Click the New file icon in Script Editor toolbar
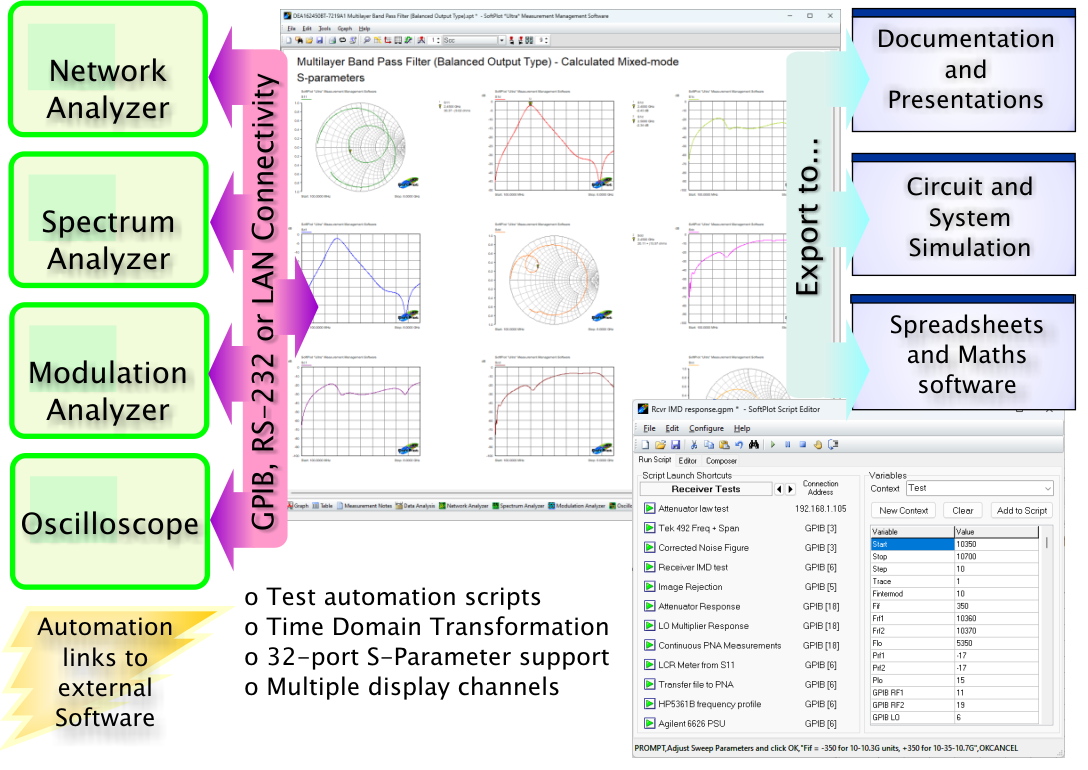This screenshot has width=1088, height=770. click(646, 444)
